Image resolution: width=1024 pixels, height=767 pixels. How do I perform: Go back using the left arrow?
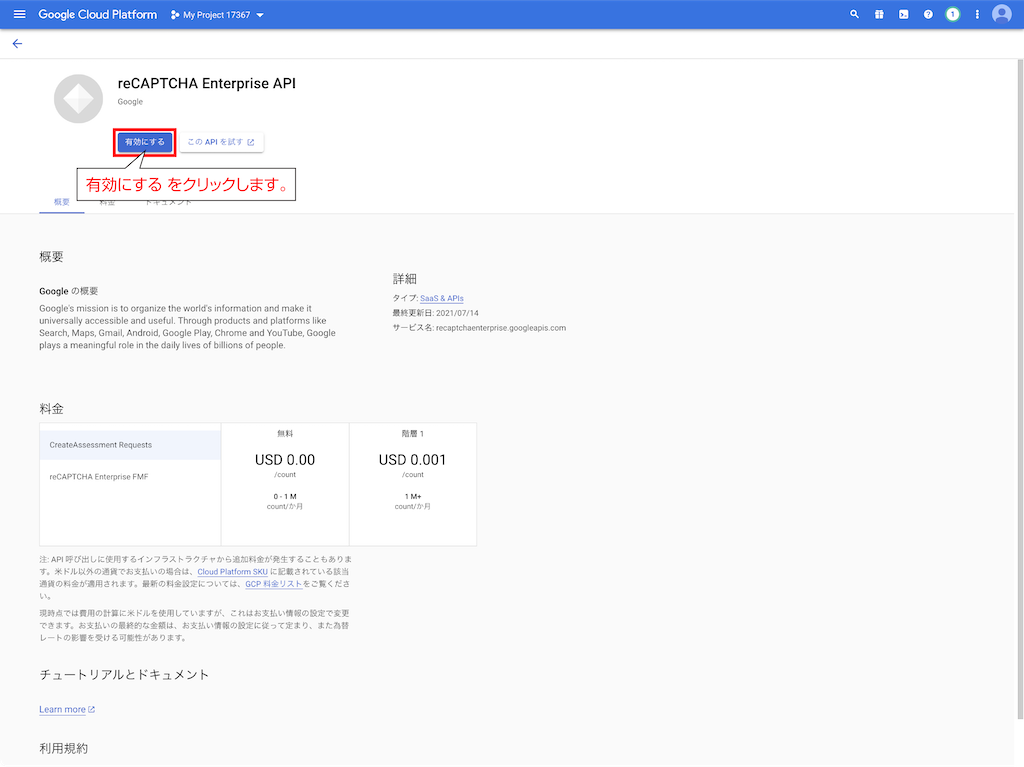(18, 44)
